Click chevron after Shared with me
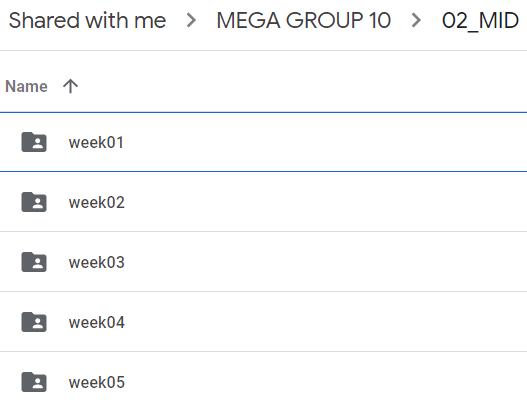 point(191,20)
